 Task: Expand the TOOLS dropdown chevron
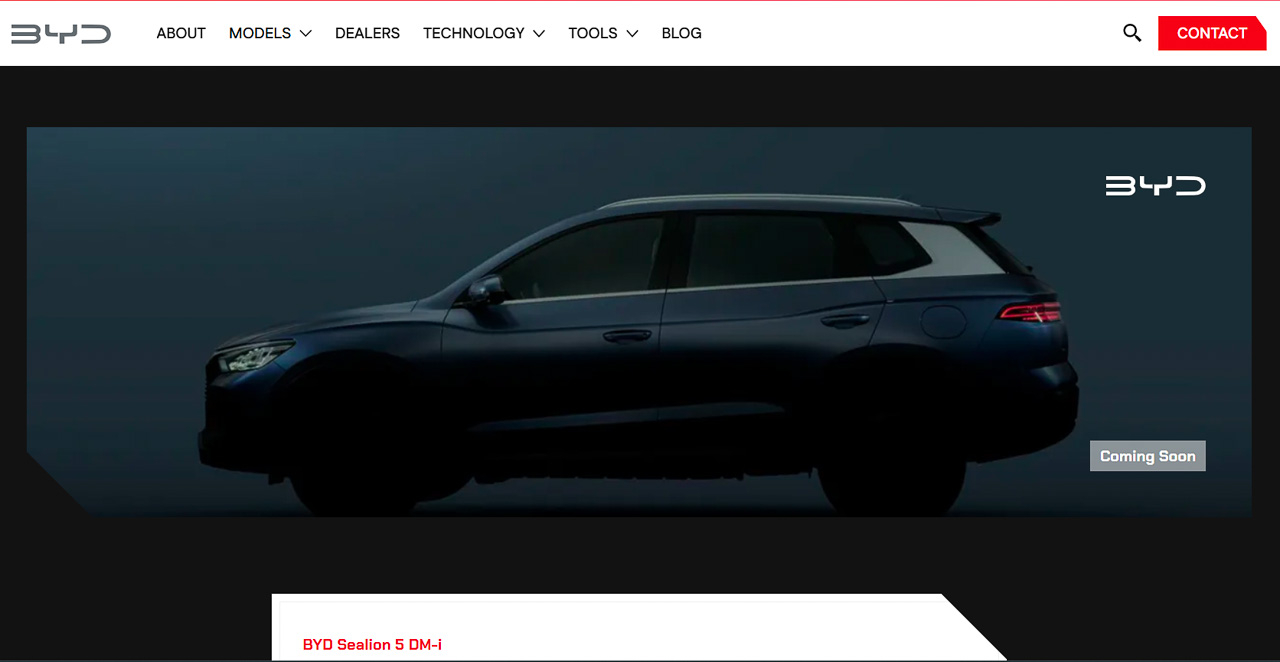[632, 34]
